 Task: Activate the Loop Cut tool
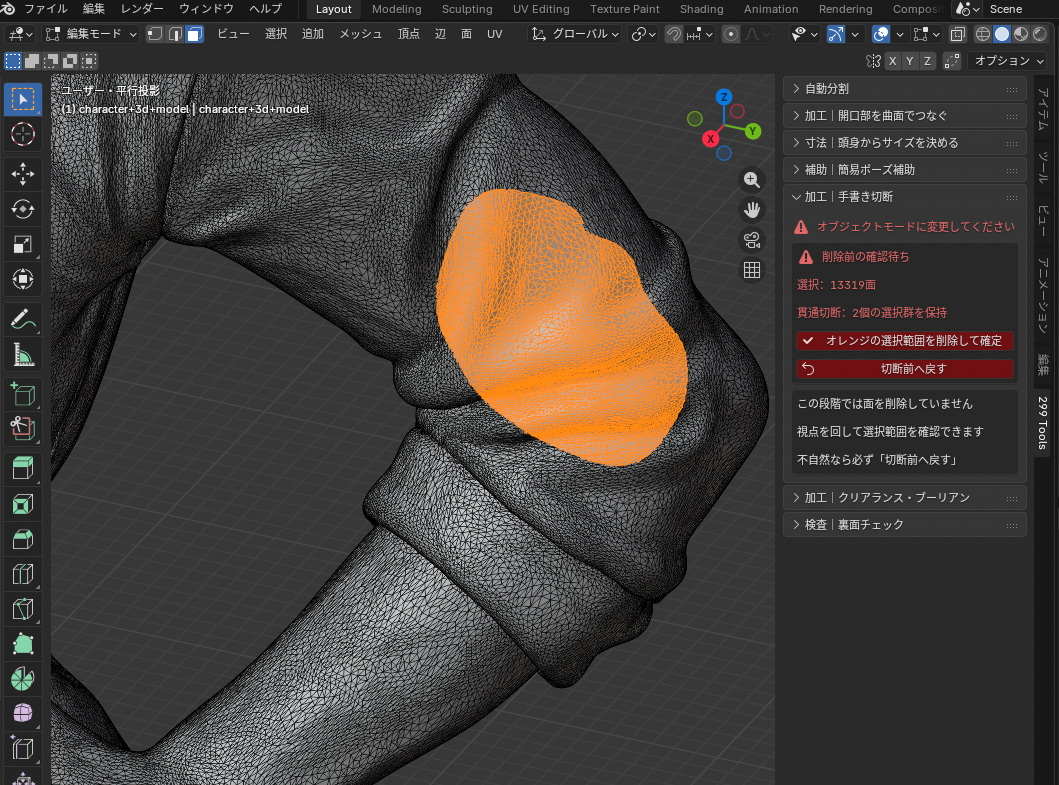click(23, 574)
